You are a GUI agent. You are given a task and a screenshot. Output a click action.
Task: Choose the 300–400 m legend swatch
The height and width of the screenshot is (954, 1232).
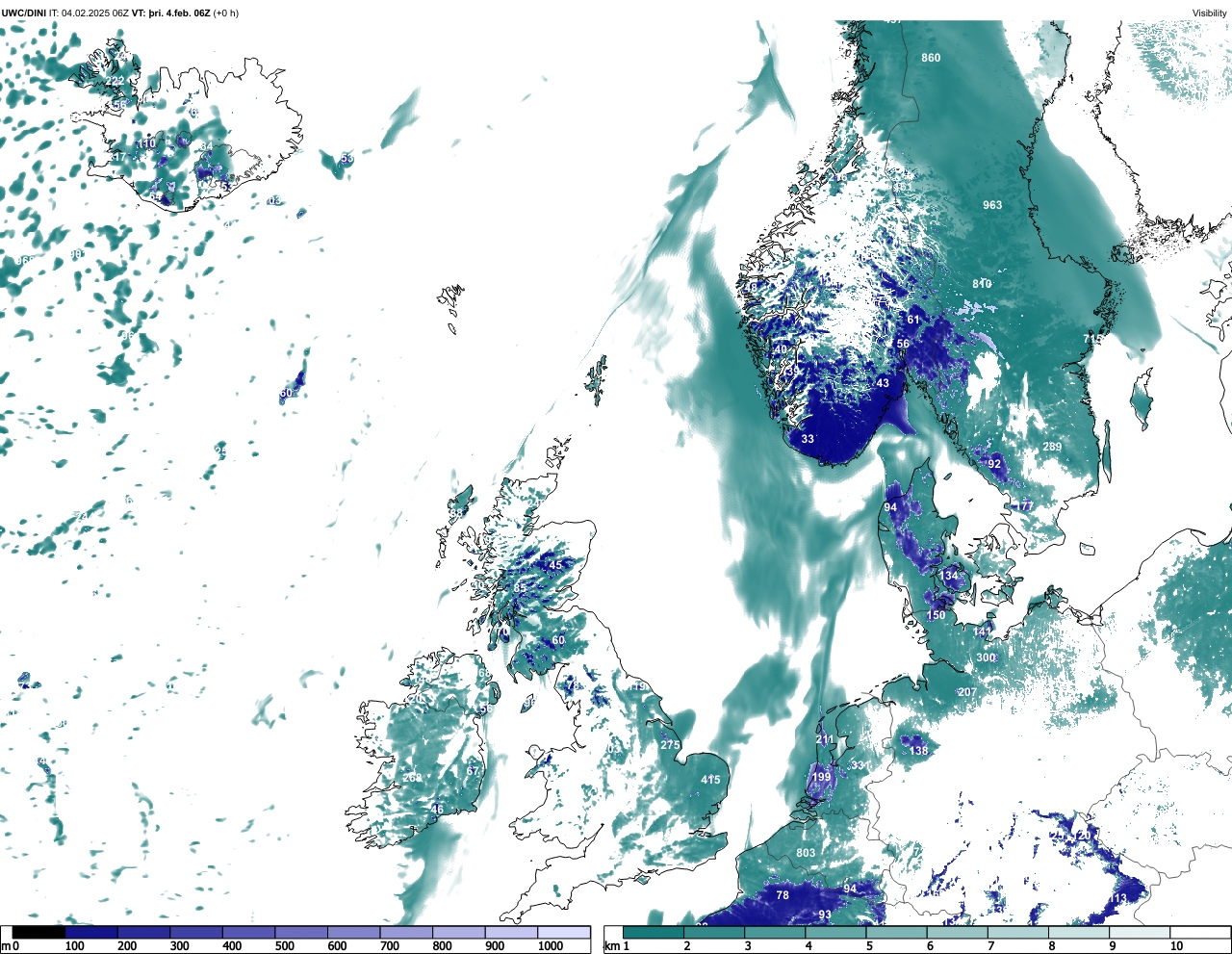[x=196, y=932]
